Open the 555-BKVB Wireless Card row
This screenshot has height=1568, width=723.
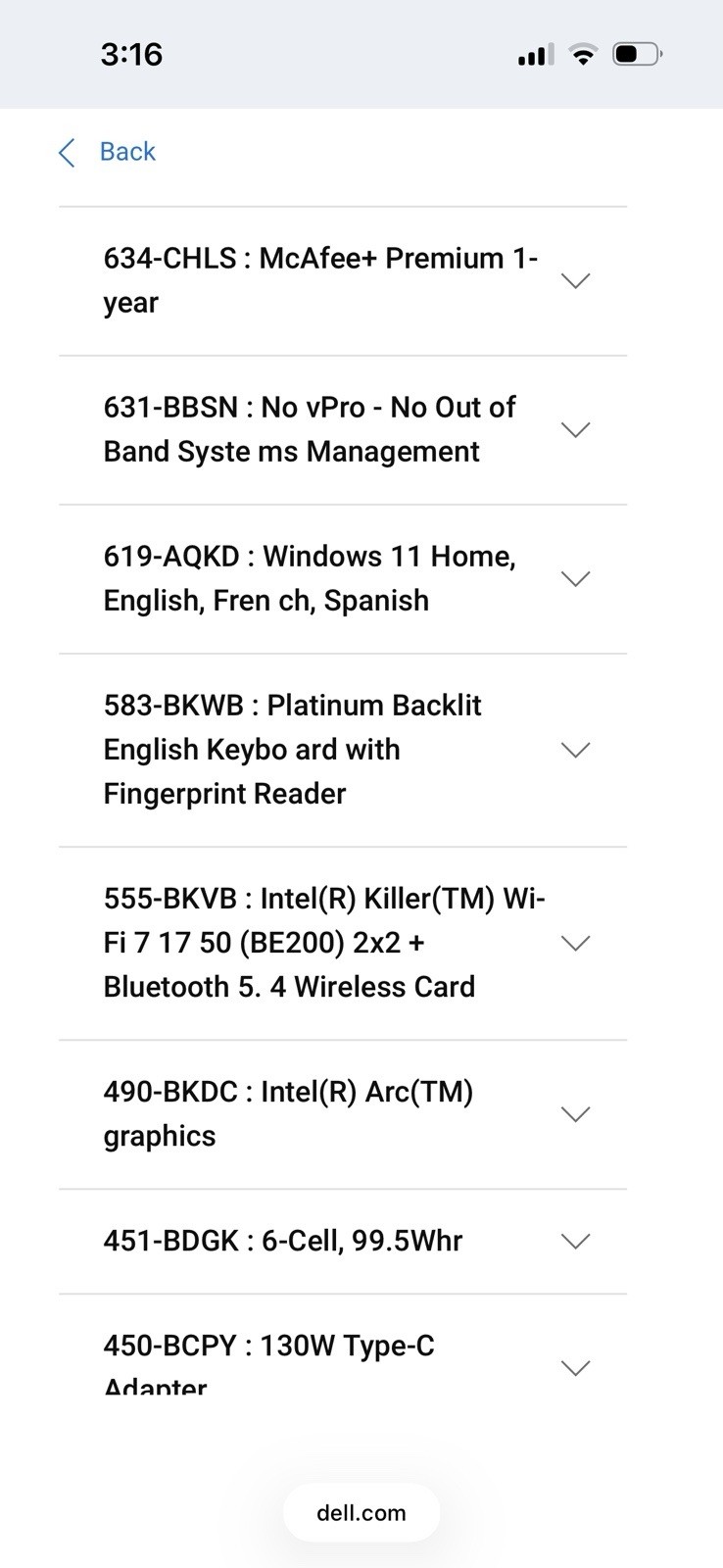(x=343, y=943)
